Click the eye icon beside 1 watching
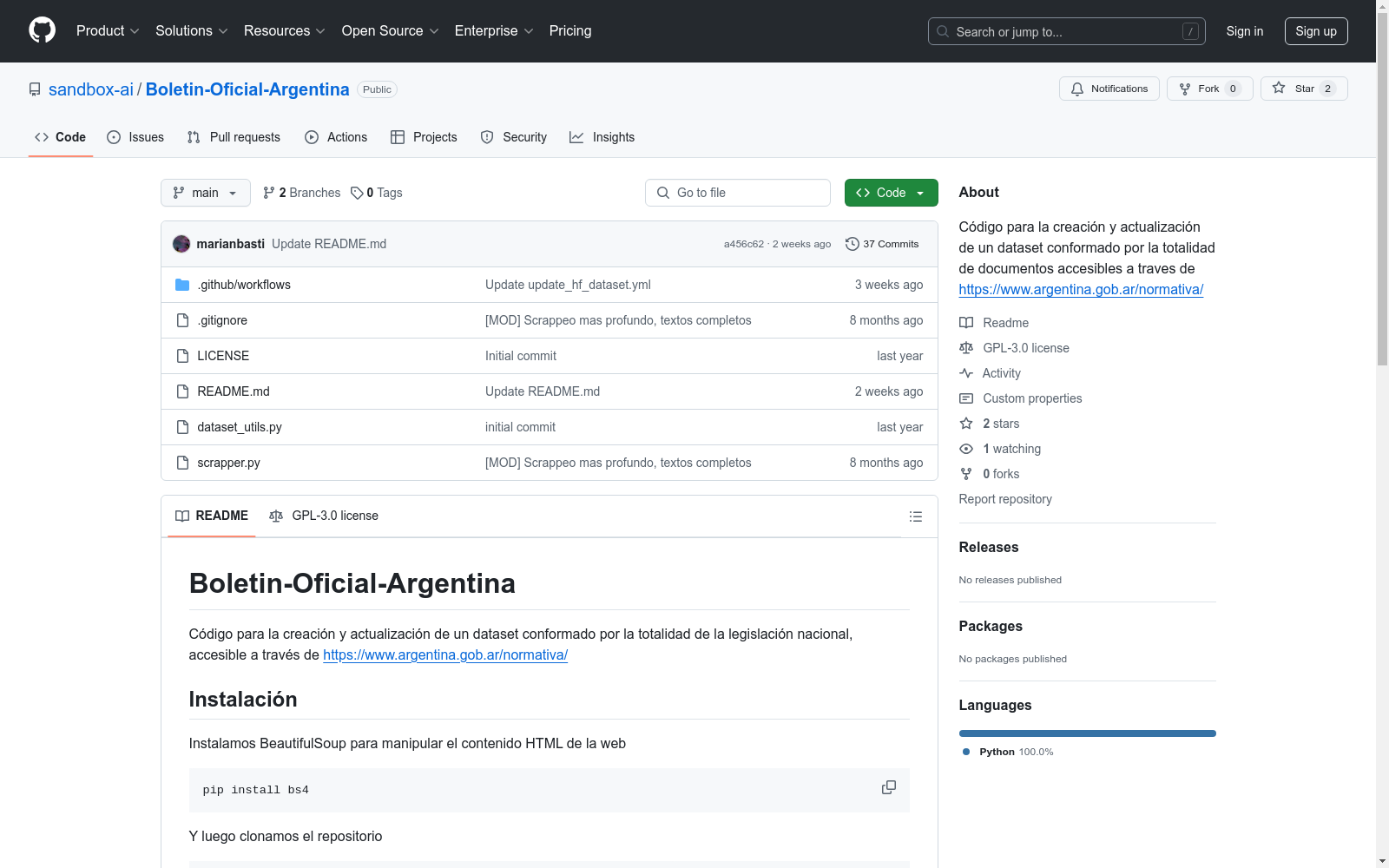Image resolution: width=1389 pixels, height=868 pixels. pos(966,449)
